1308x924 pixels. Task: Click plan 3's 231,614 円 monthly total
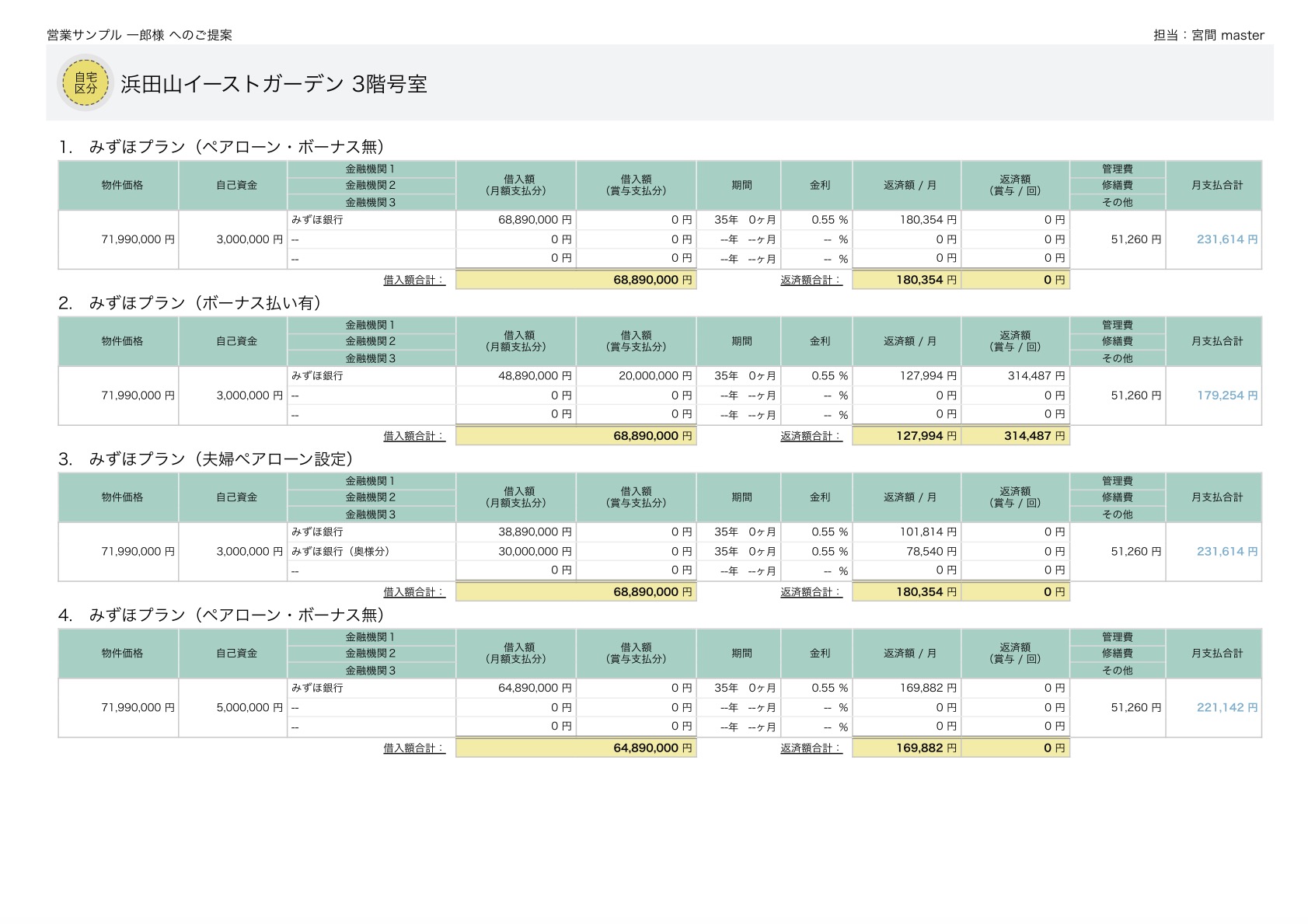click(x=1227, y=551)
